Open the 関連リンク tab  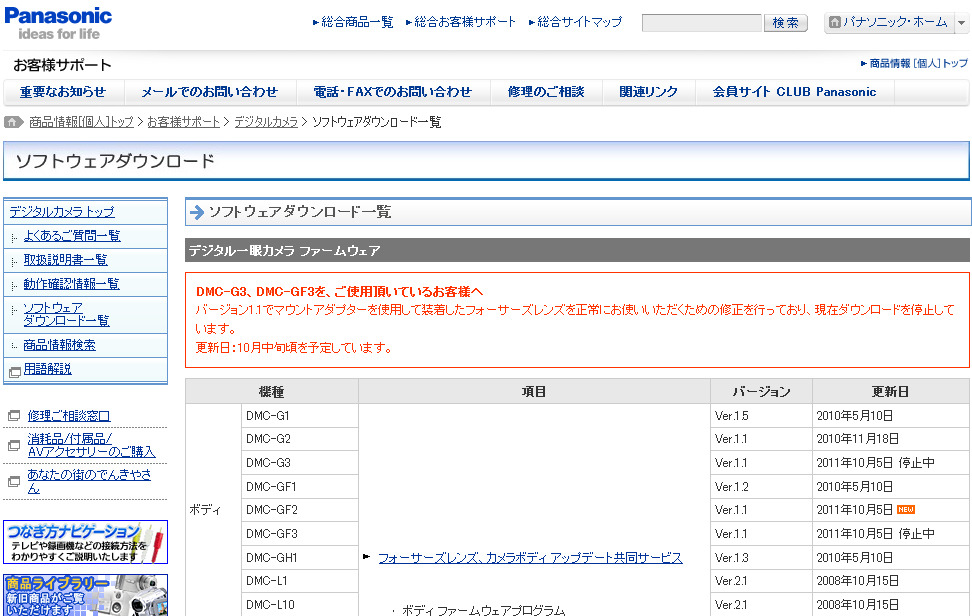[648, 92]
